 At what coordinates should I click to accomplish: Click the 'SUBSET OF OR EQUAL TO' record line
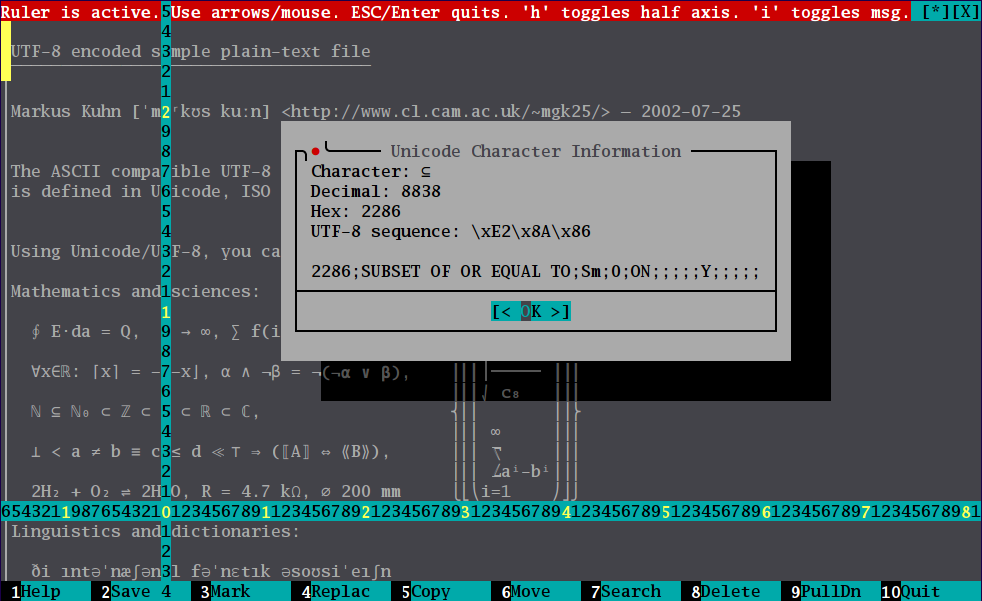(x=535, y=272)
